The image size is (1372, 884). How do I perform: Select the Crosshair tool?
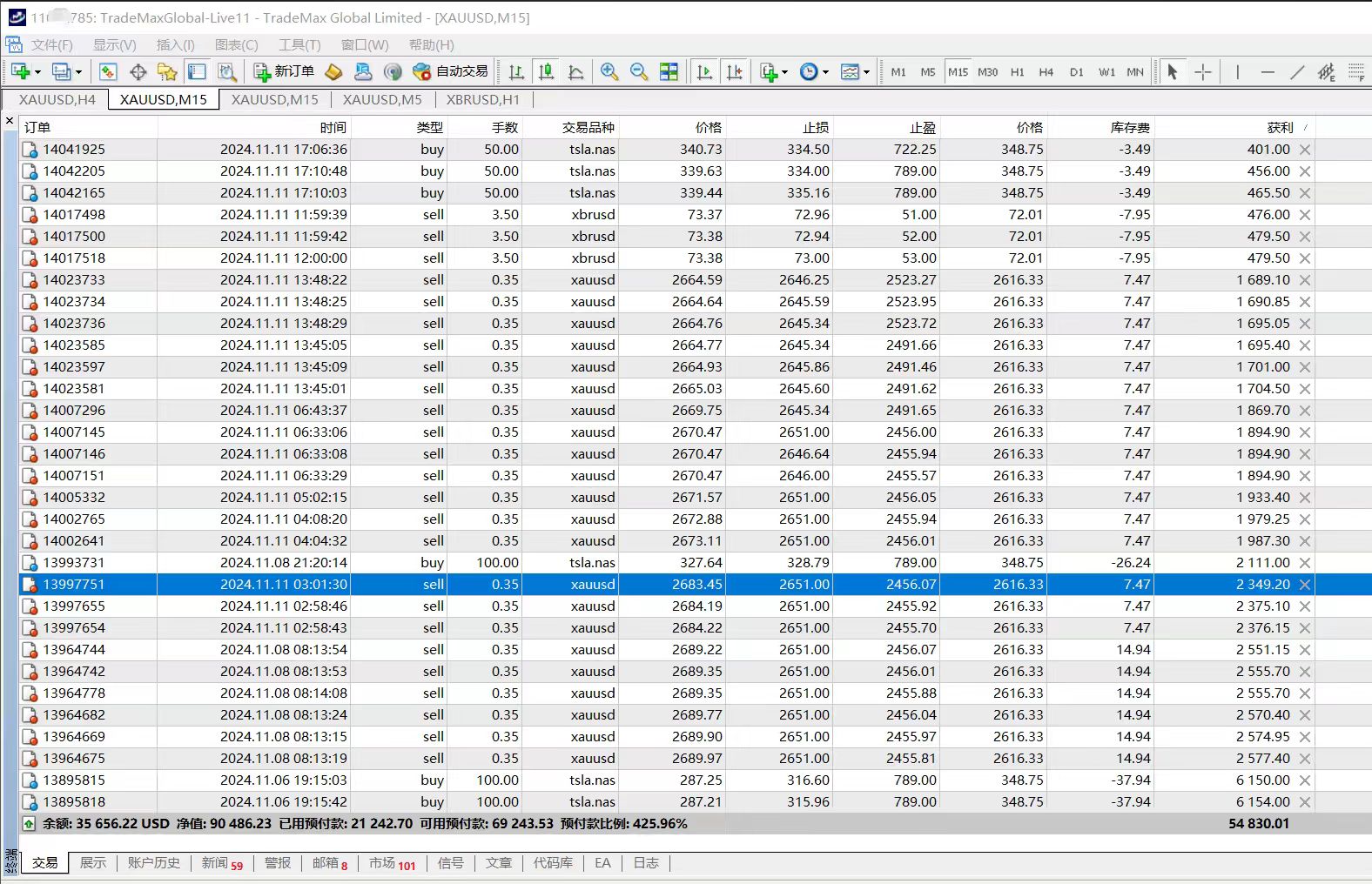pyautogui.click(x=1203, y=72)
